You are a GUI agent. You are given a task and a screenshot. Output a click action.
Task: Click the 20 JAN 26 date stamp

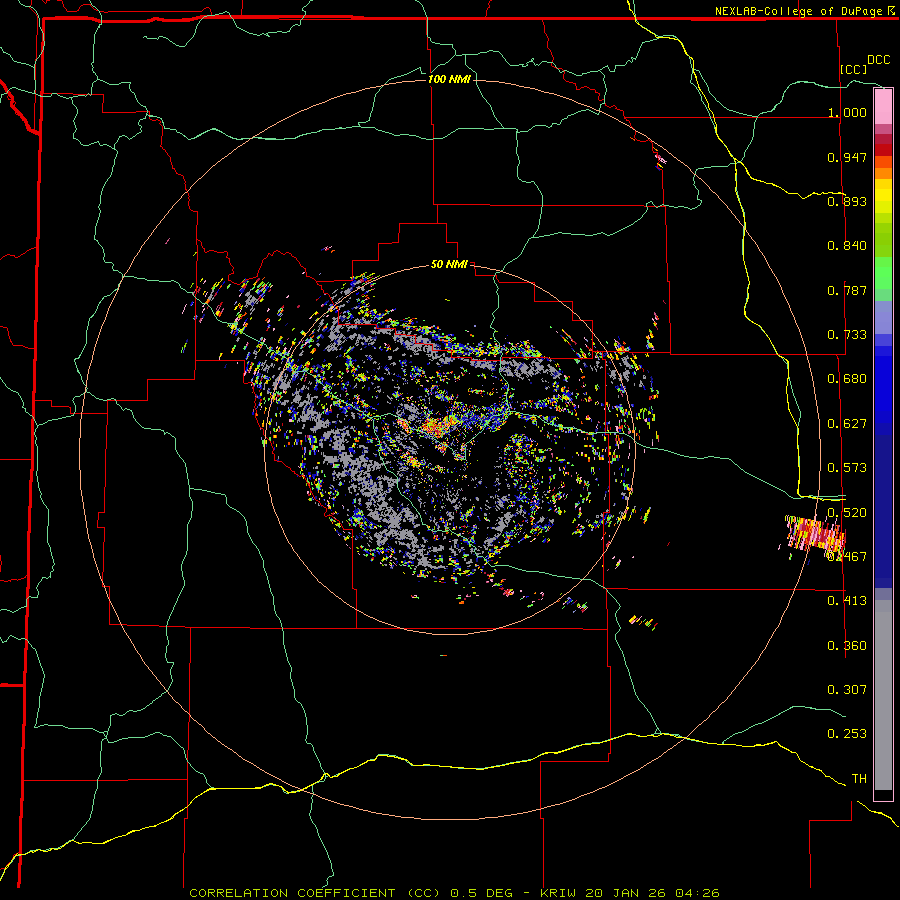(626, 893)
